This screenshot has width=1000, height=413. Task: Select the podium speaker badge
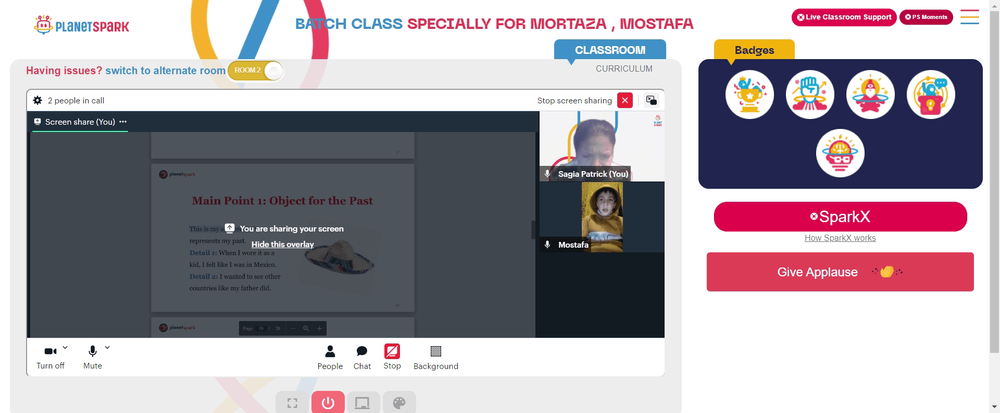point(930,94)
